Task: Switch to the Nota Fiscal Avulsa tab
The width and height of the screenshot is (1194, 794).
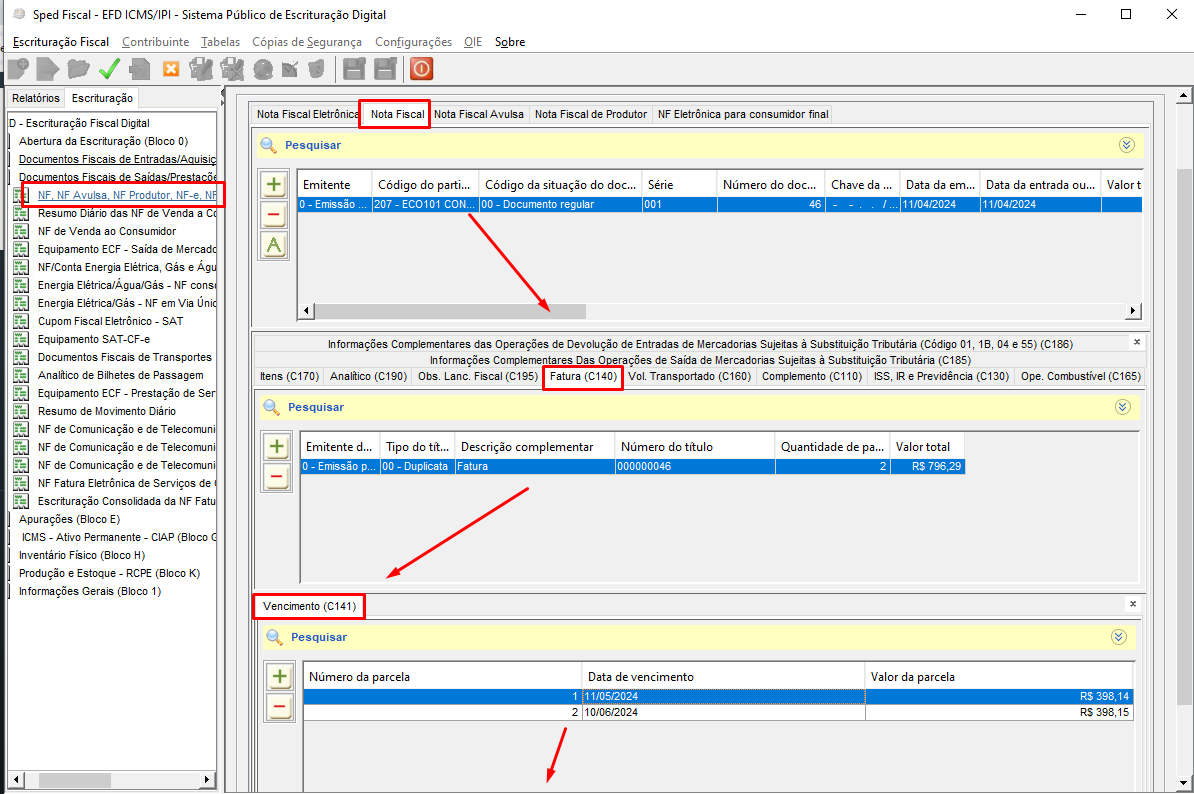Action: pyautogui.click(x=479, y=114)
